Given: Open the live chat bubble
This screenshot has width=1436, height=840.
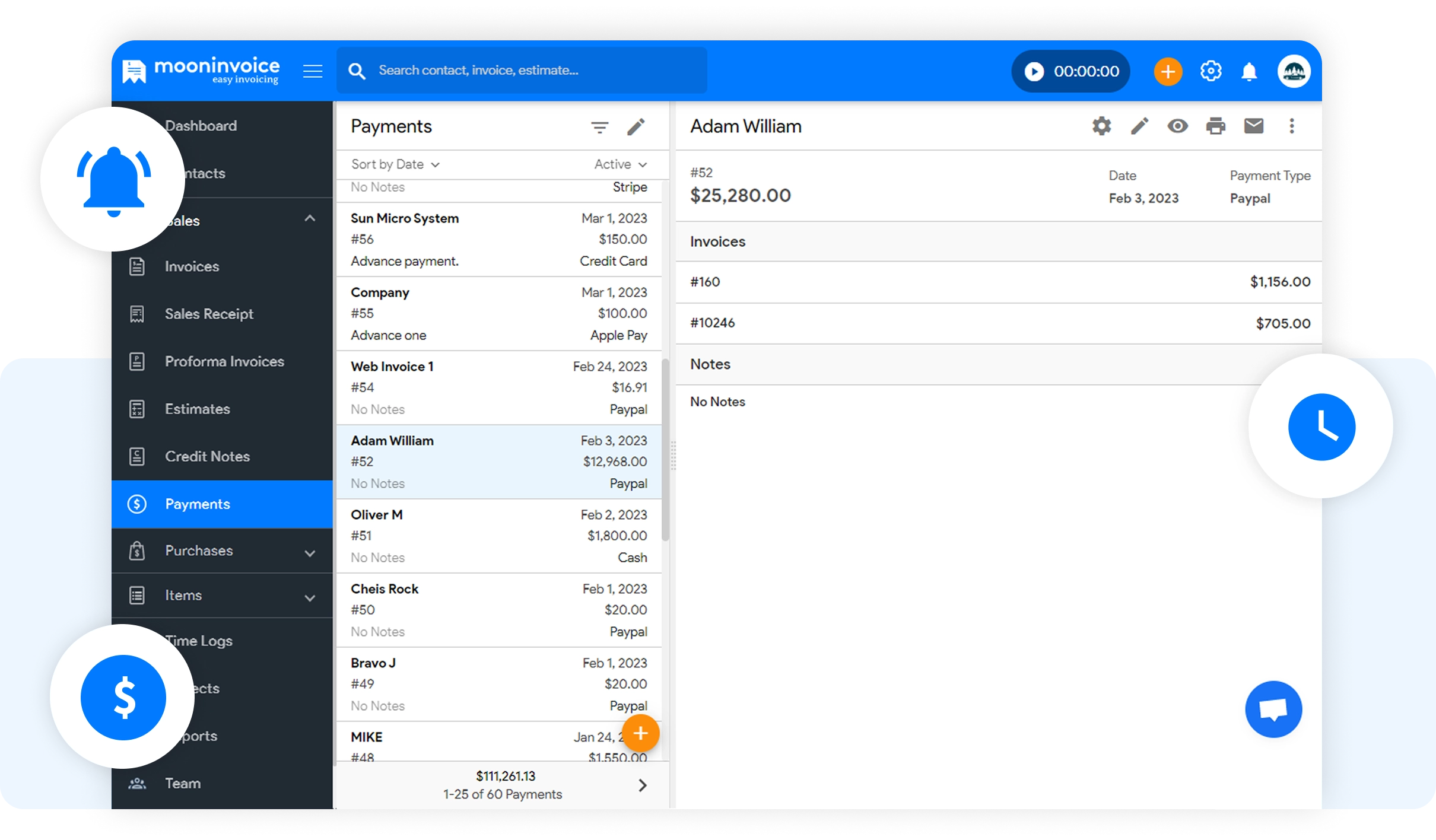Looking at the screenshot, I should (1273, 709).
